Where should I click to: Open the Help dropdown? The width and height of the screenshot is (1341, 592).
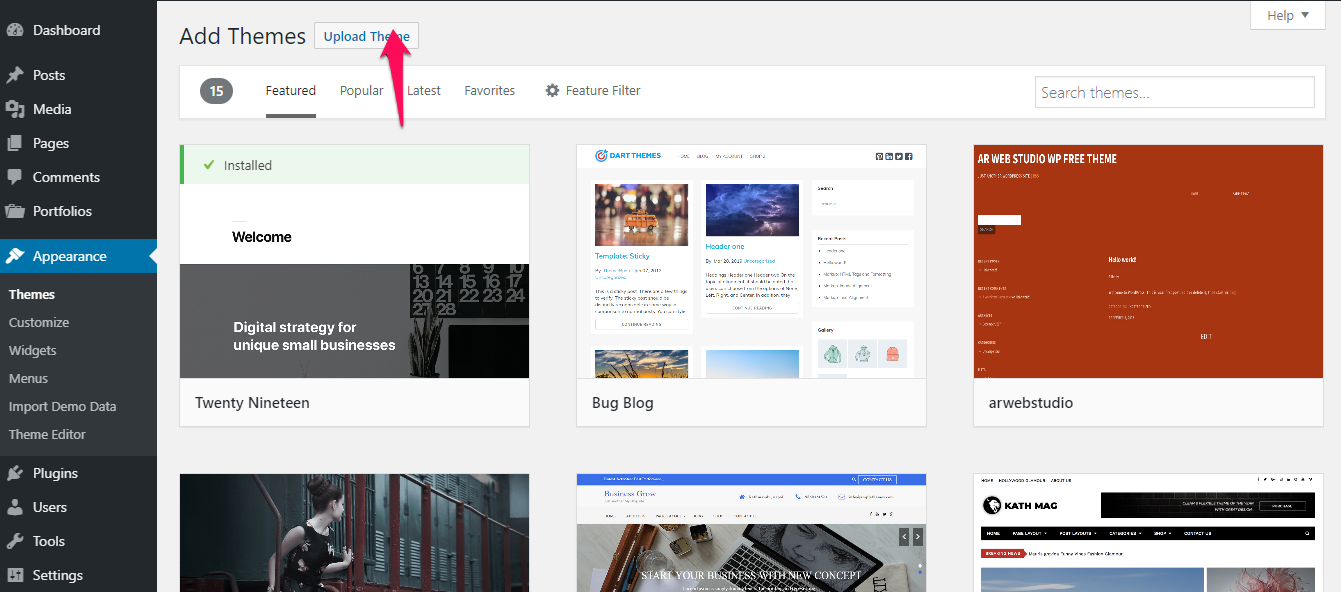[x=1287, y=15]
